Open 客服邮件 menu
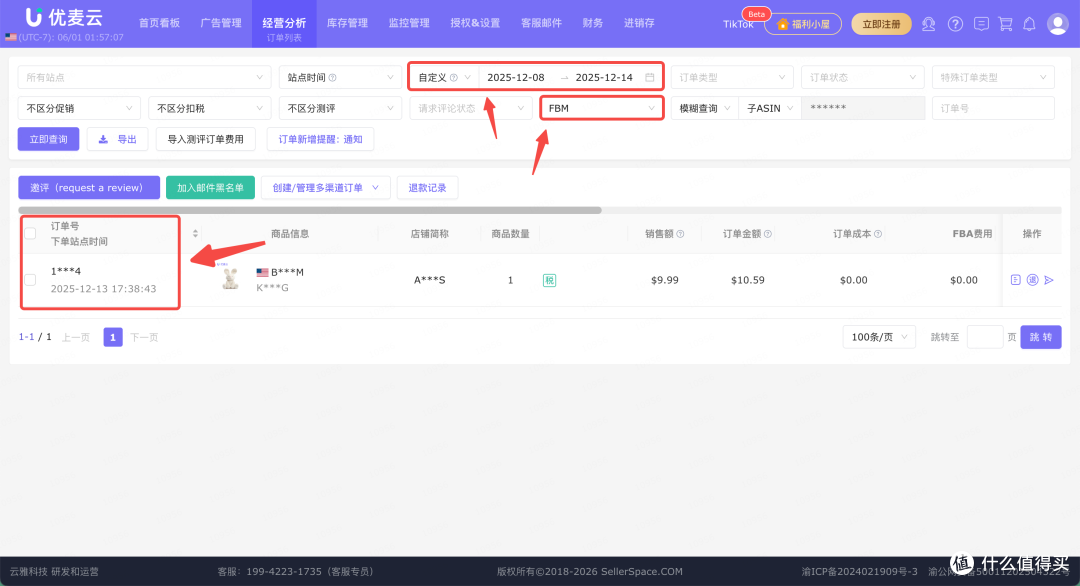 click(541, 23)
